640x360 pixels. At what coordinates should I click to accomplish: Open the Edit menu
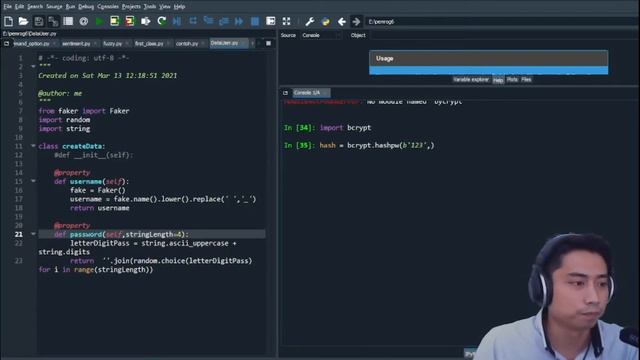(19, 7)
